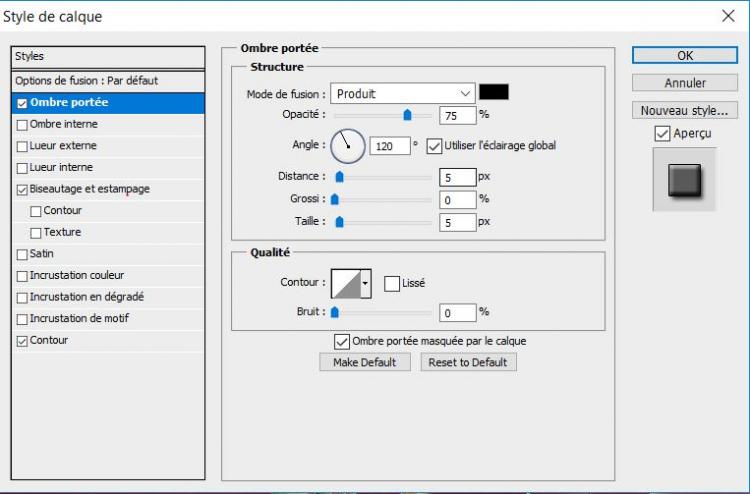Open the Mode de fusion dropdown

coord(402,94)
